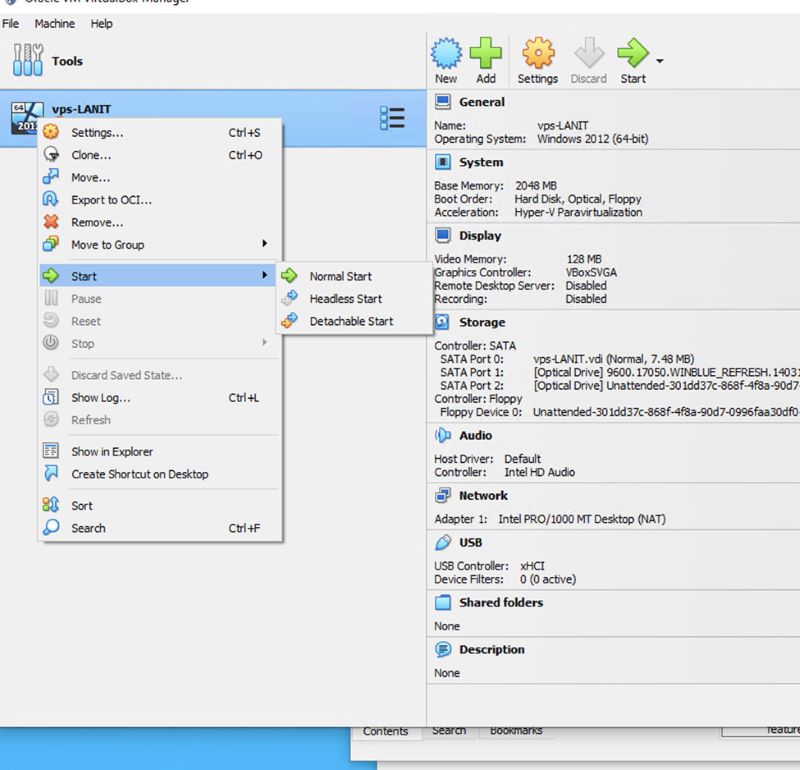Click the Discard toolbar icon

coord(588,53)
